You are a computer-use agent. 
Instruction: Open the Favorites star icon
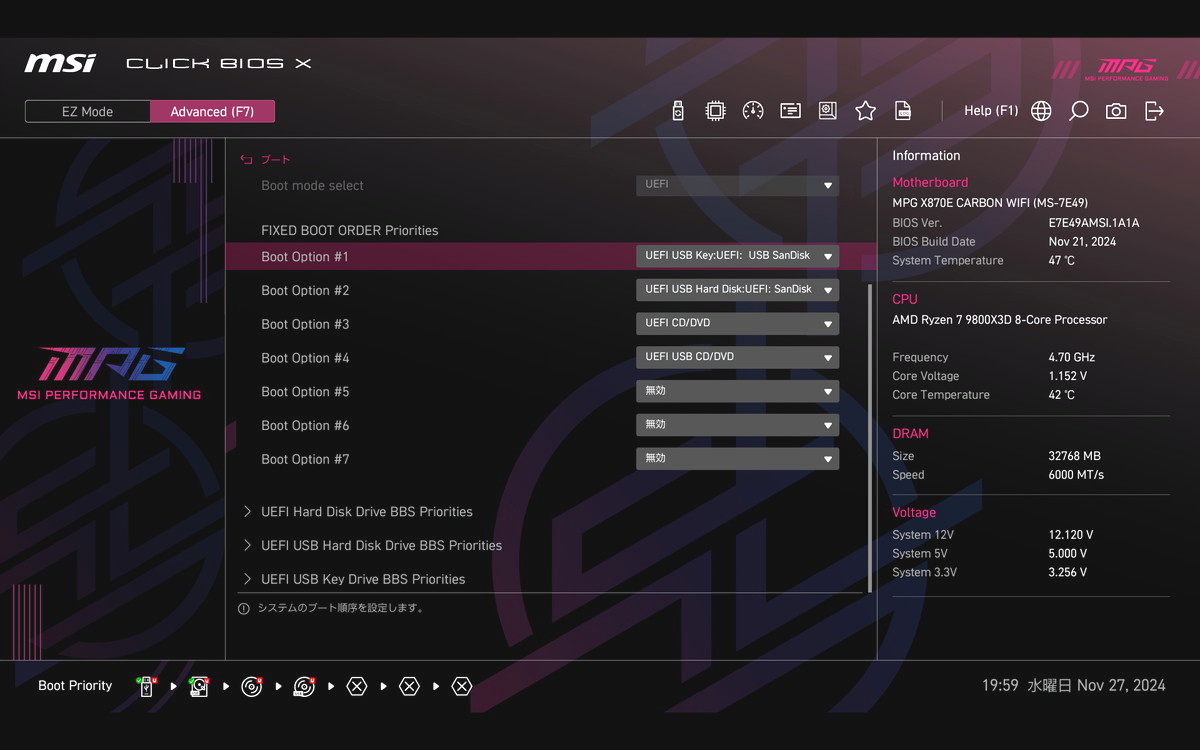(865, 111)
